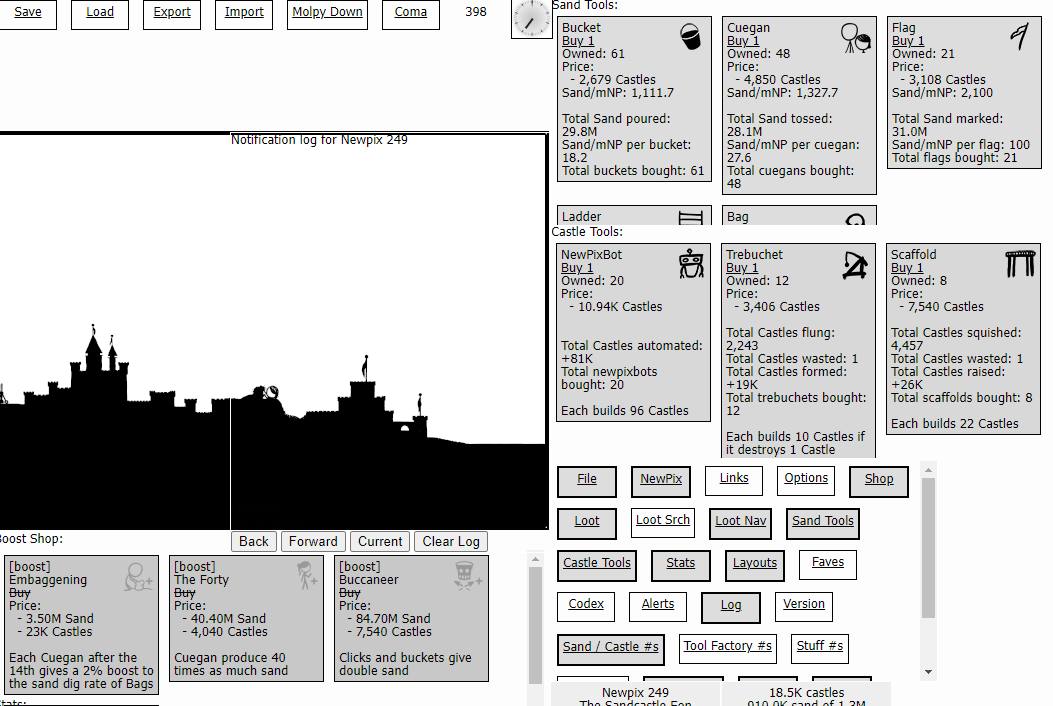This screenshot has height=706, width=1053.
Task: Click the Import button
Action: (244, 13)
